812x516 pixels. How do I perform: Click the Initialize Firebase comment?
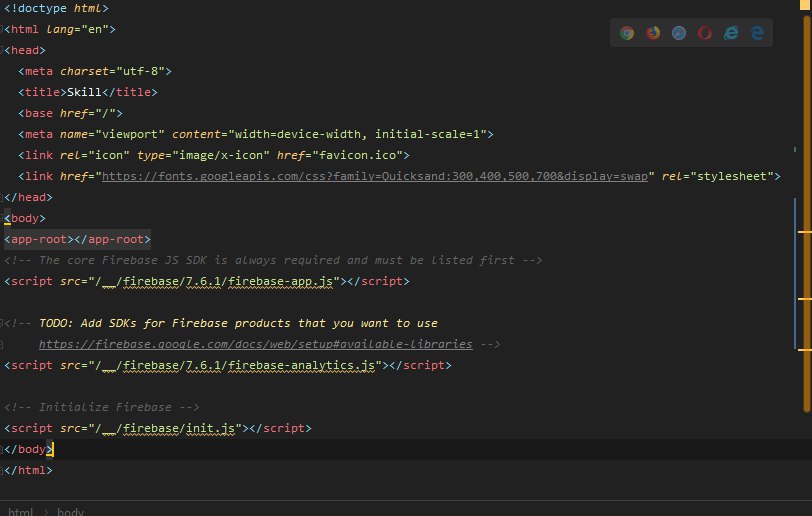point(102,407)
